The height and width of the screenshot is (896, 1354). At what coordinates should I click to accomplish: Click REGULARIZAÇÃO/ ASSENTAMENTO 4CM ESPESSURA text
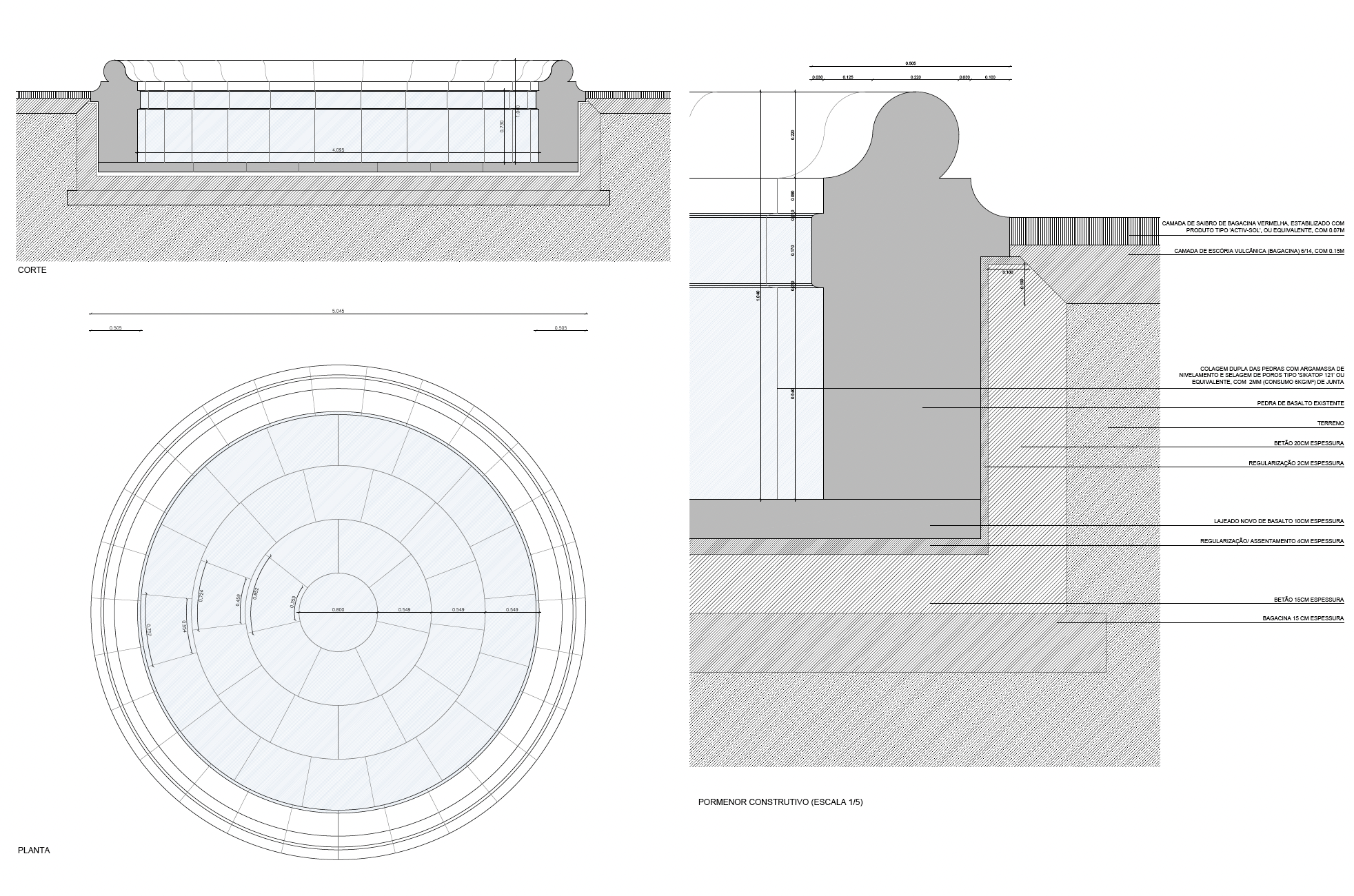coord(1272,541)
